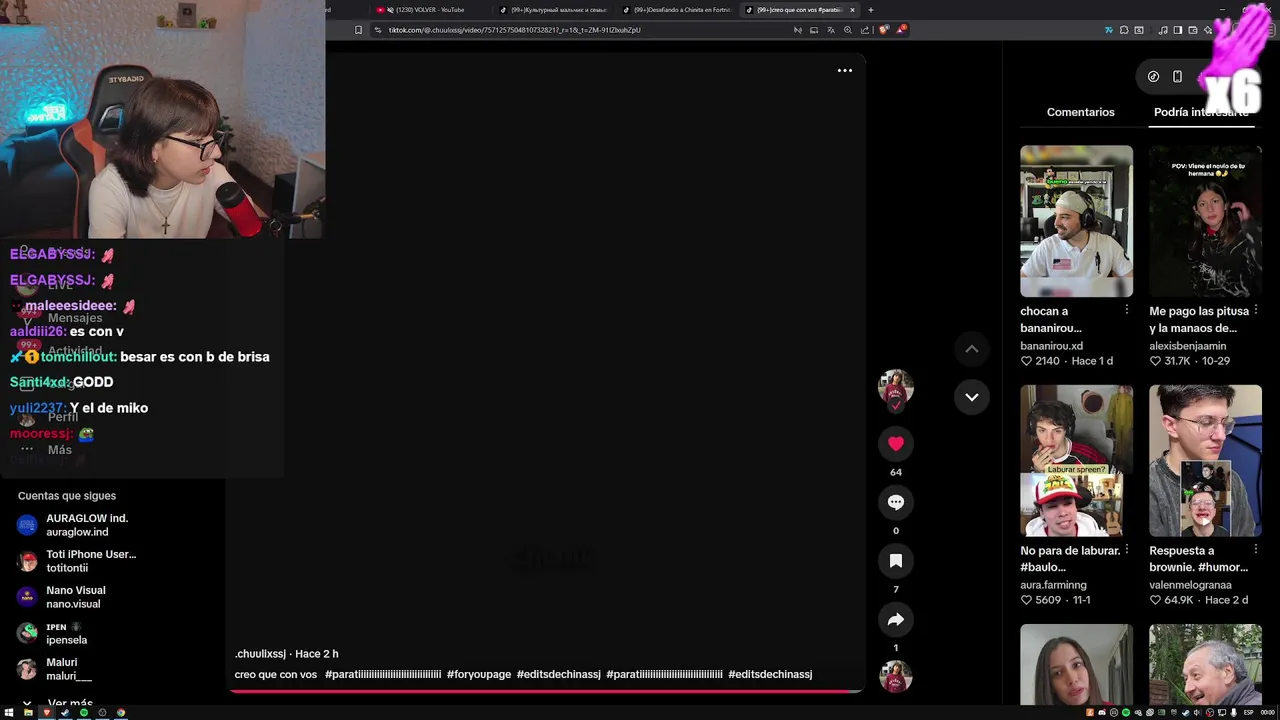Open the 'Me pago las pitusa' video thumbnail
Viewport: 1280px width, 720px height.
tap(1205, 221)
